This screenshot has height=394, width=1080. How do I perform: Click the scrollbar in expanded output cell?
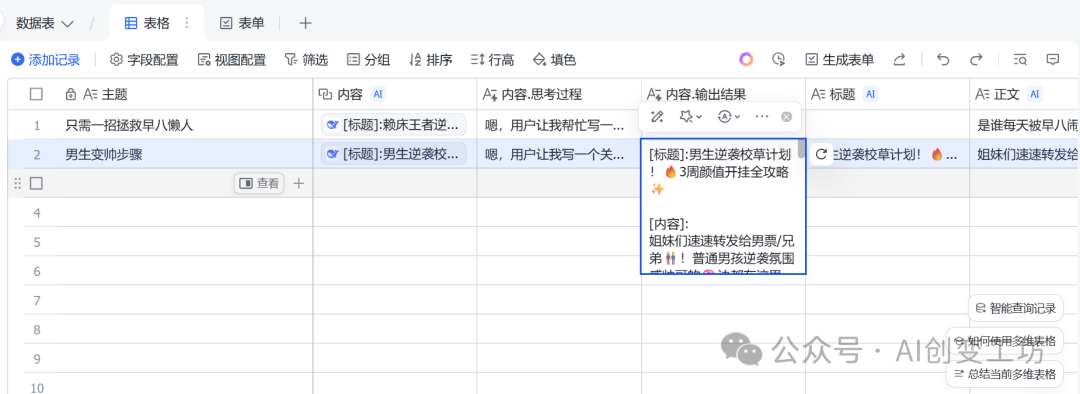[801, 148]
